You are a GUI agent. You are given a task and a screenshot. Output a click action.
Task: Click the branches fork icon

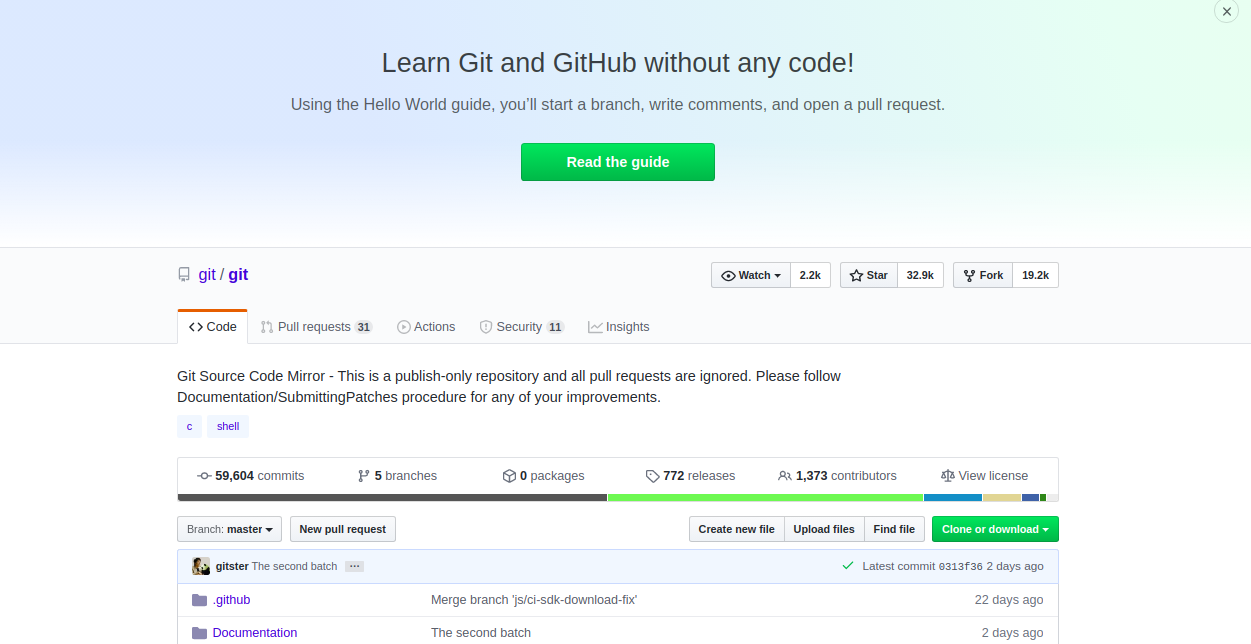point(364,476)
